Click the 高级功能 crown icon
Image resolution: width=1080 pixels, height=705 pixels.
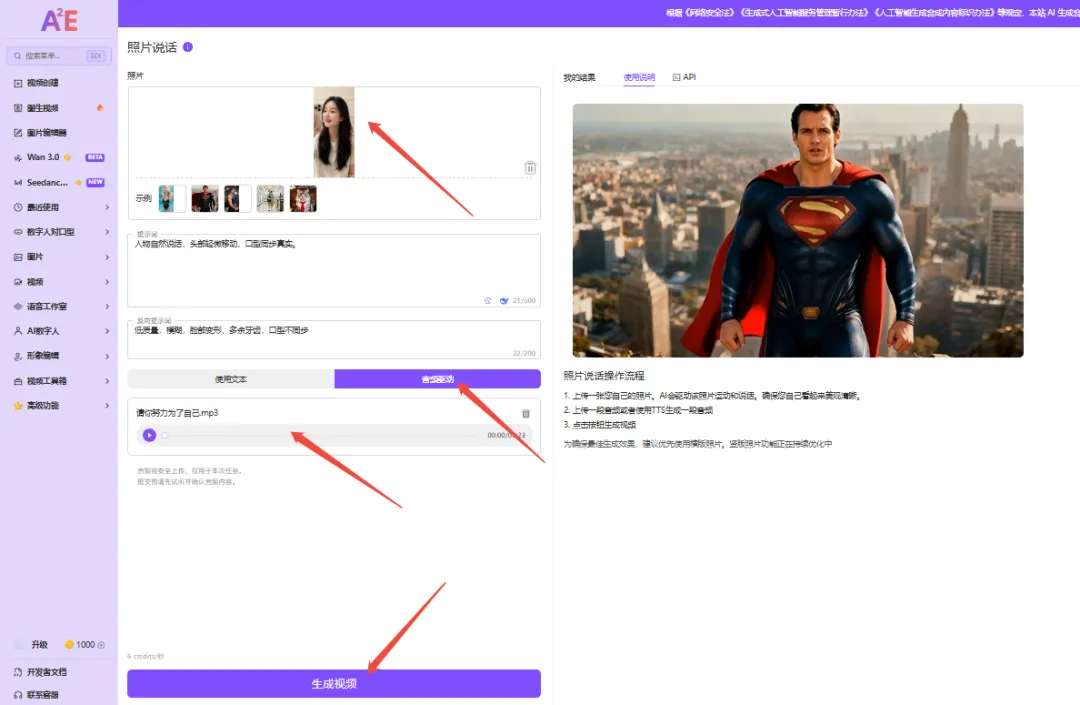point(18,406)
